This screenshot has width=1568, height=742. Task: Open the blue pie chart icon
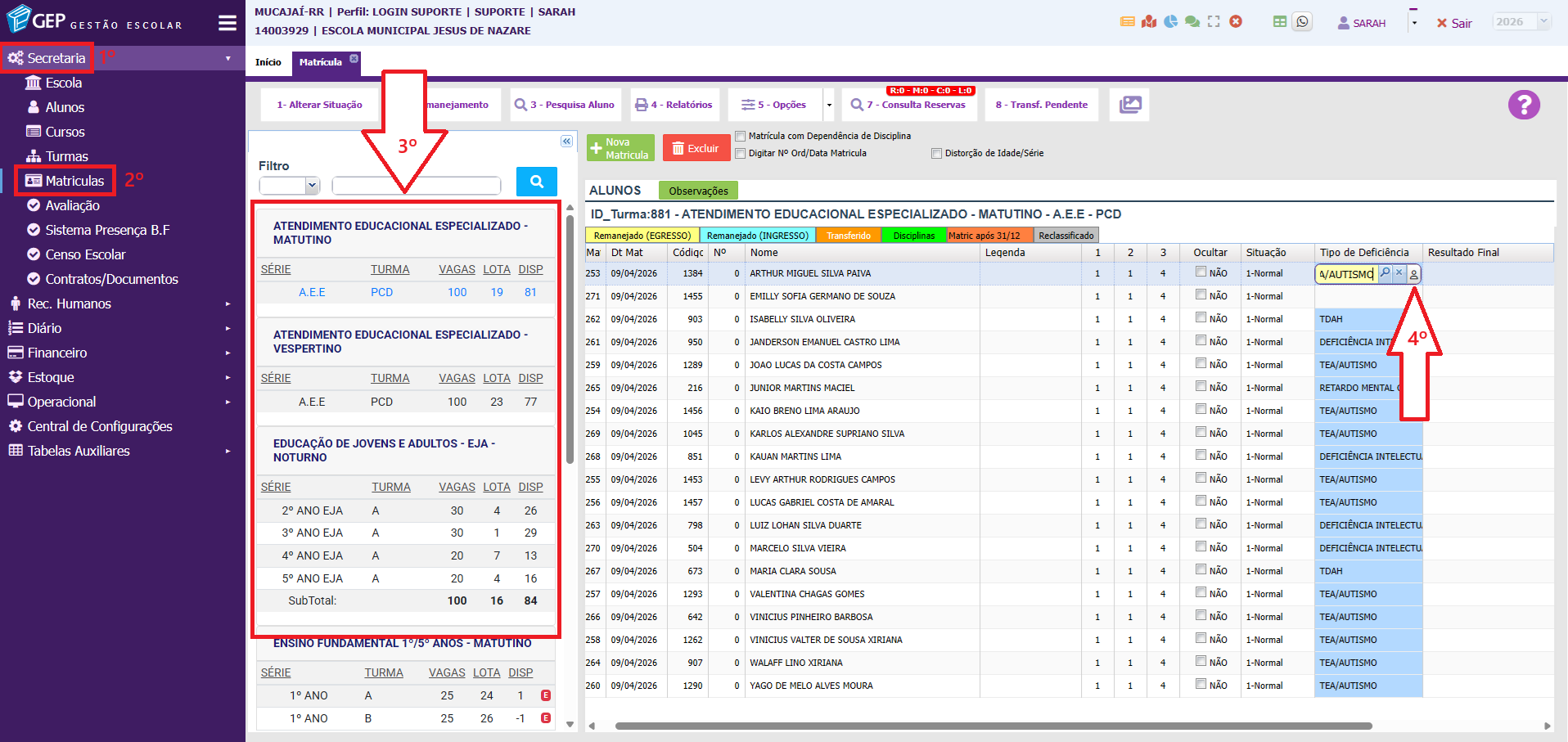(x=1171, y=22)
